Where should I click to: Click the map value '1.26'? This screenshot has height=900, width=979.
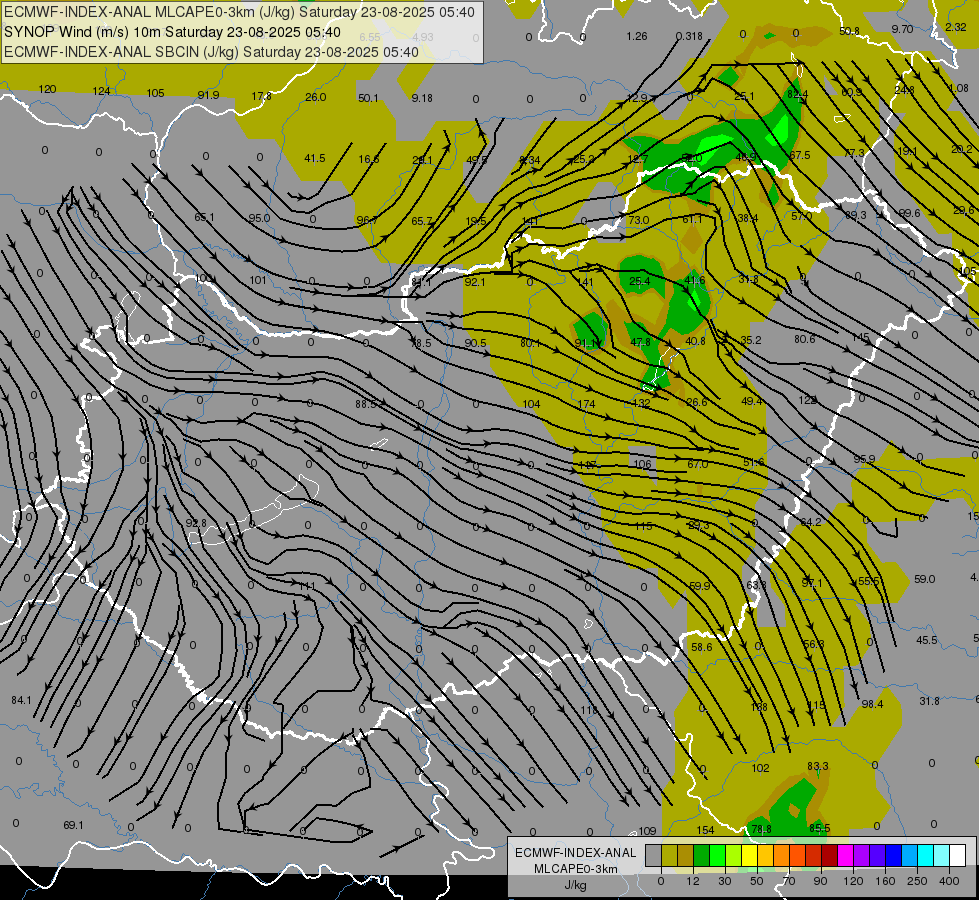pos(637,36)
